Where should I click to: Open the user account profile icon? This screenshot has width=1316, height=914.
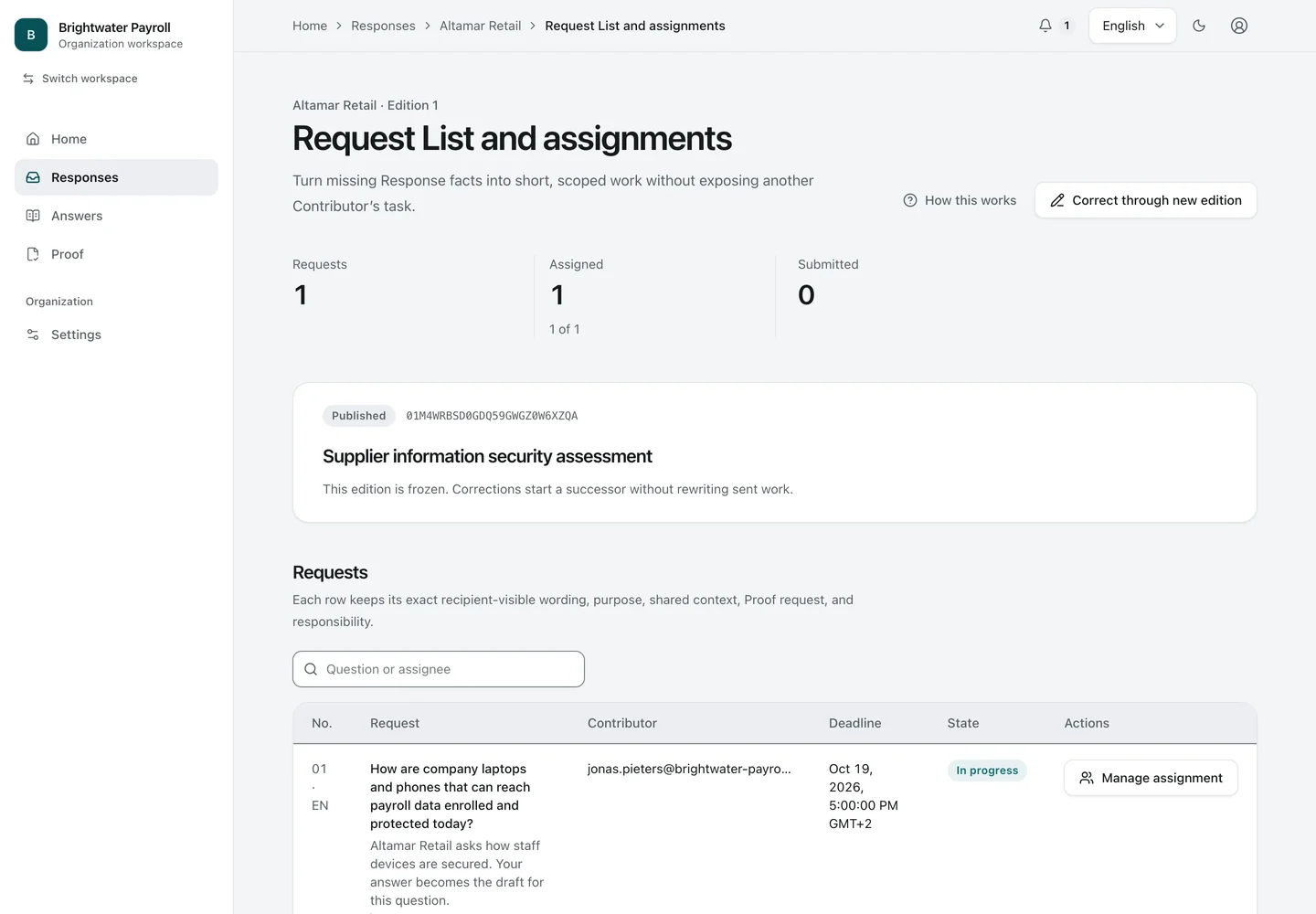click(1239, 26)
